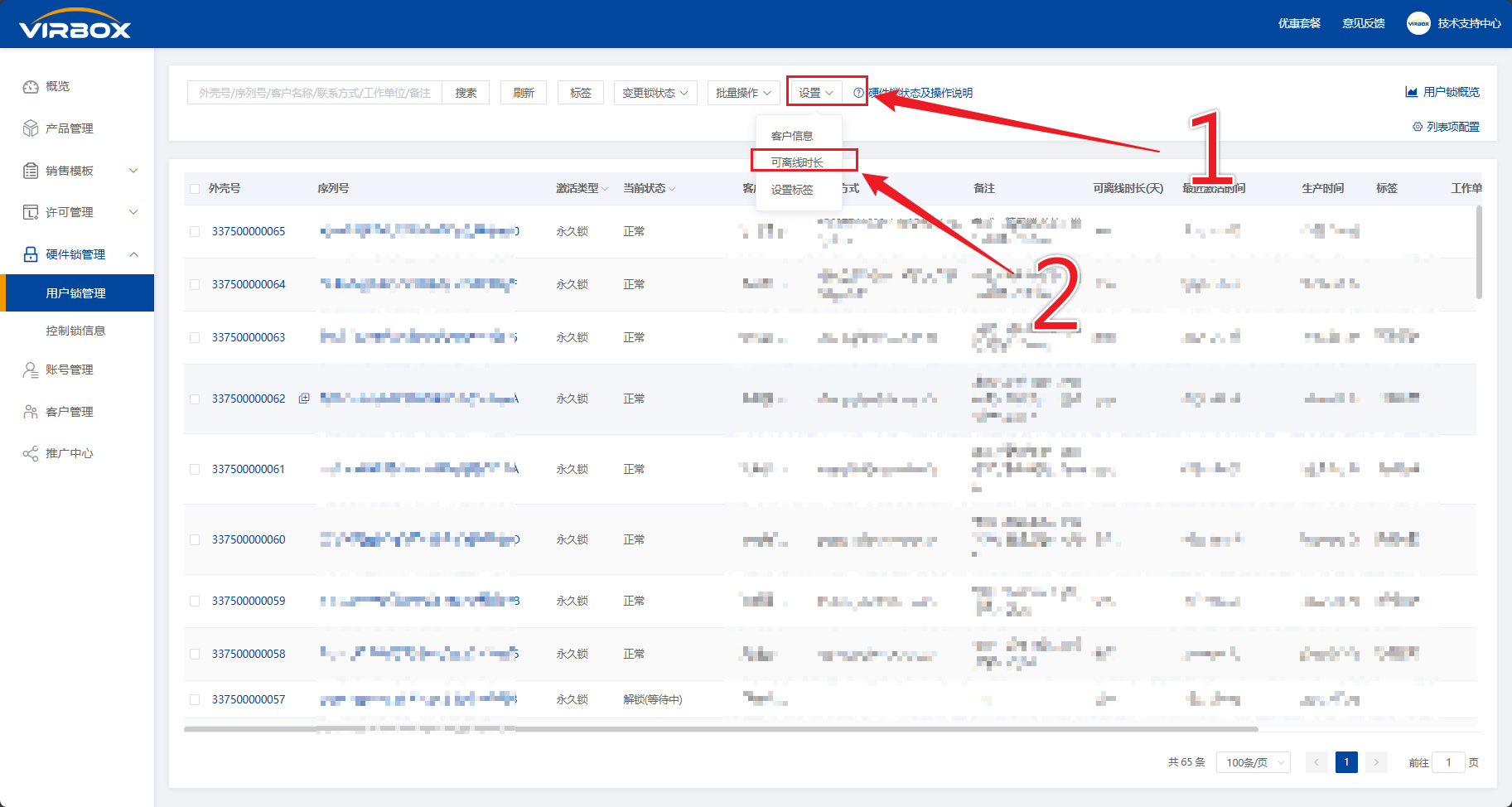Click the table's vertical scrollbar
This screenshot has height=807, width=1512.
pos(1479,252)
